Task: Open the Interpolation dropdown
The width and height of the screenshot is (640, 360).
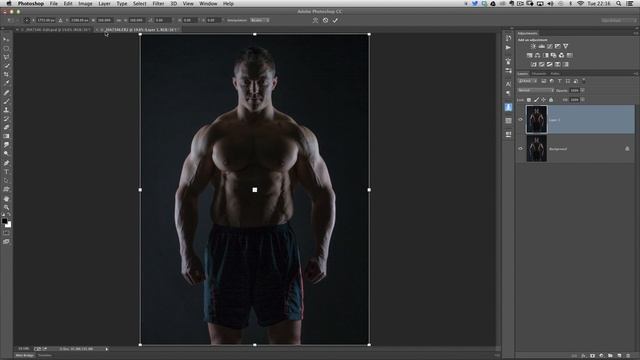Action: 260,20
